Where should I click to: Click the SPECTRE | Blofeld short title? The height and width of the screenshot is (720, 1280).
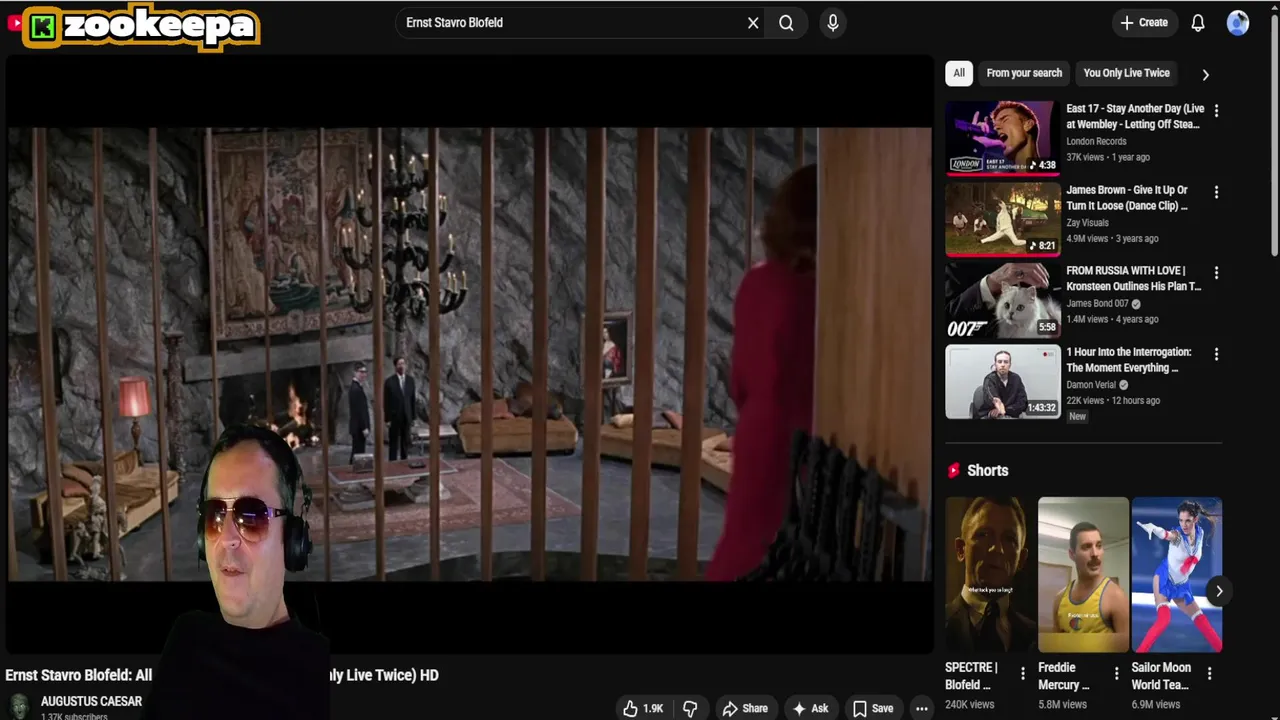coord(971,676)
